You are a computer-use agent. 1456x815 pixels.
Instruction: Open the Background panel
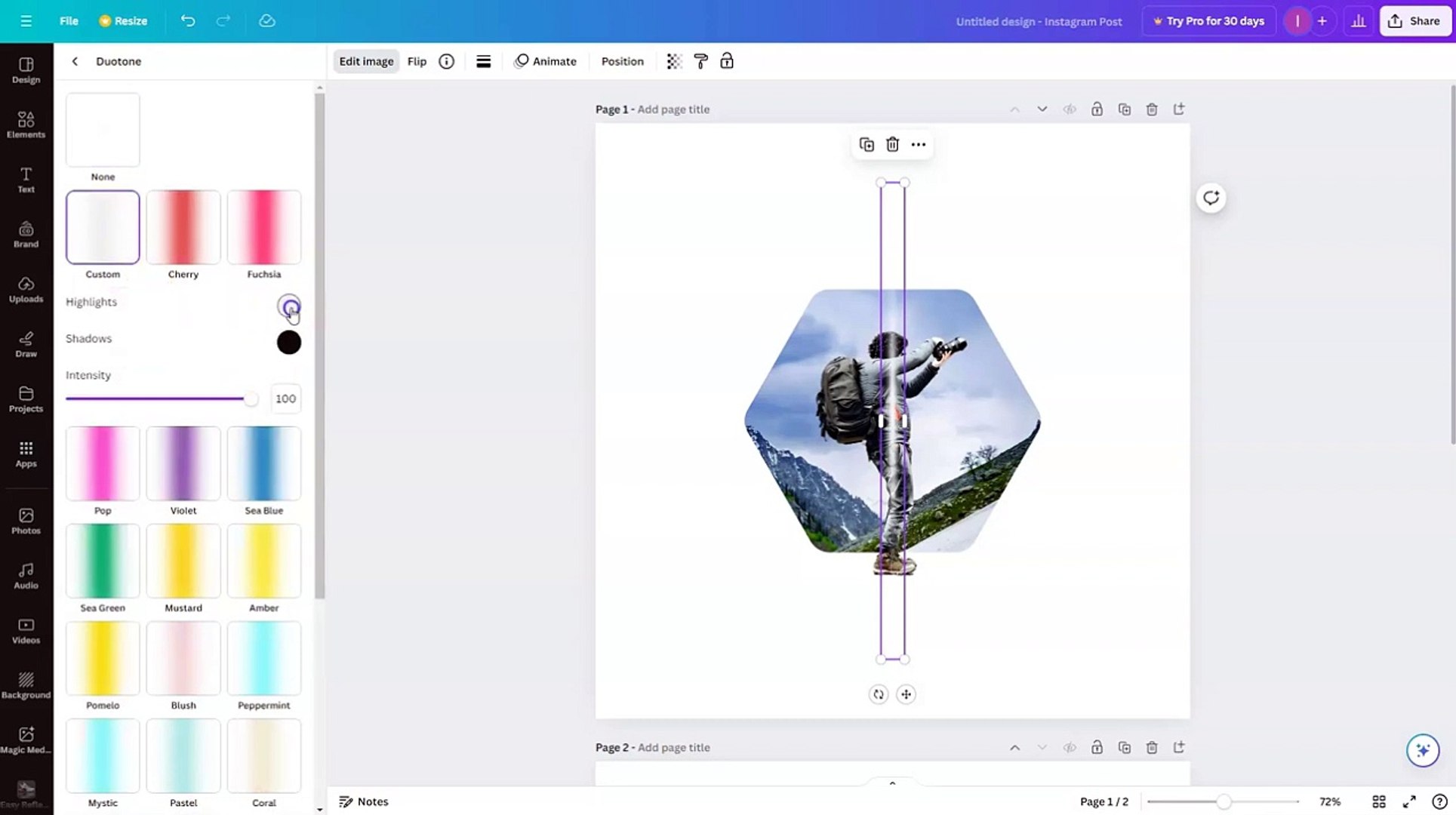(26, 684)
